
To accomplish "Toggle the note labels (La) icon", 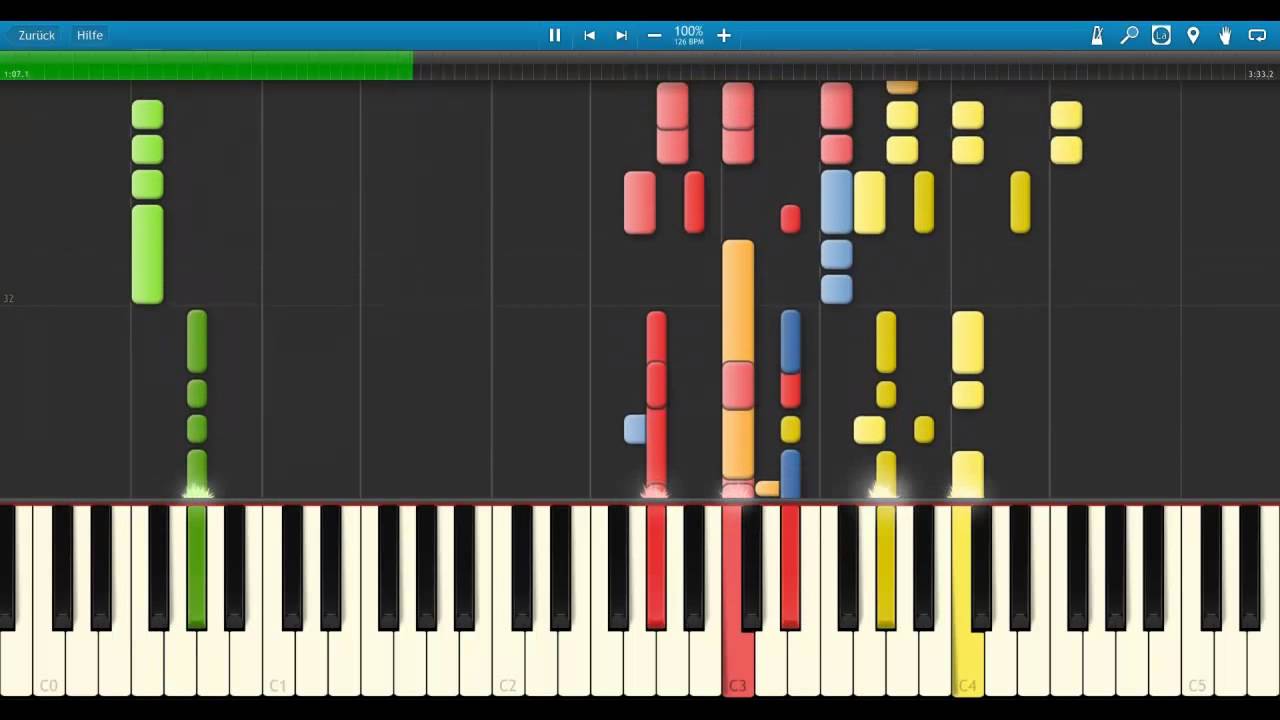I will pos(1161,35).
